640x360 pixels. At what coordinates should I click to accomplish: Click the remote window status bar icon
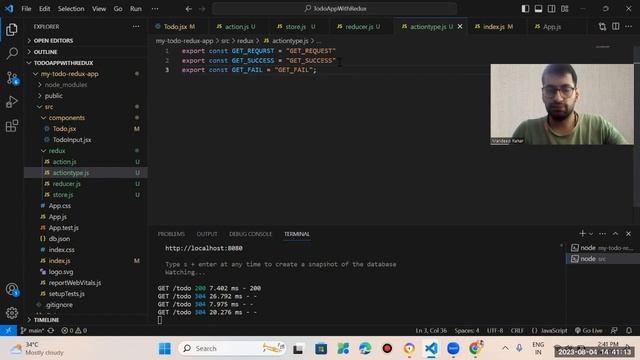[8, 331]
